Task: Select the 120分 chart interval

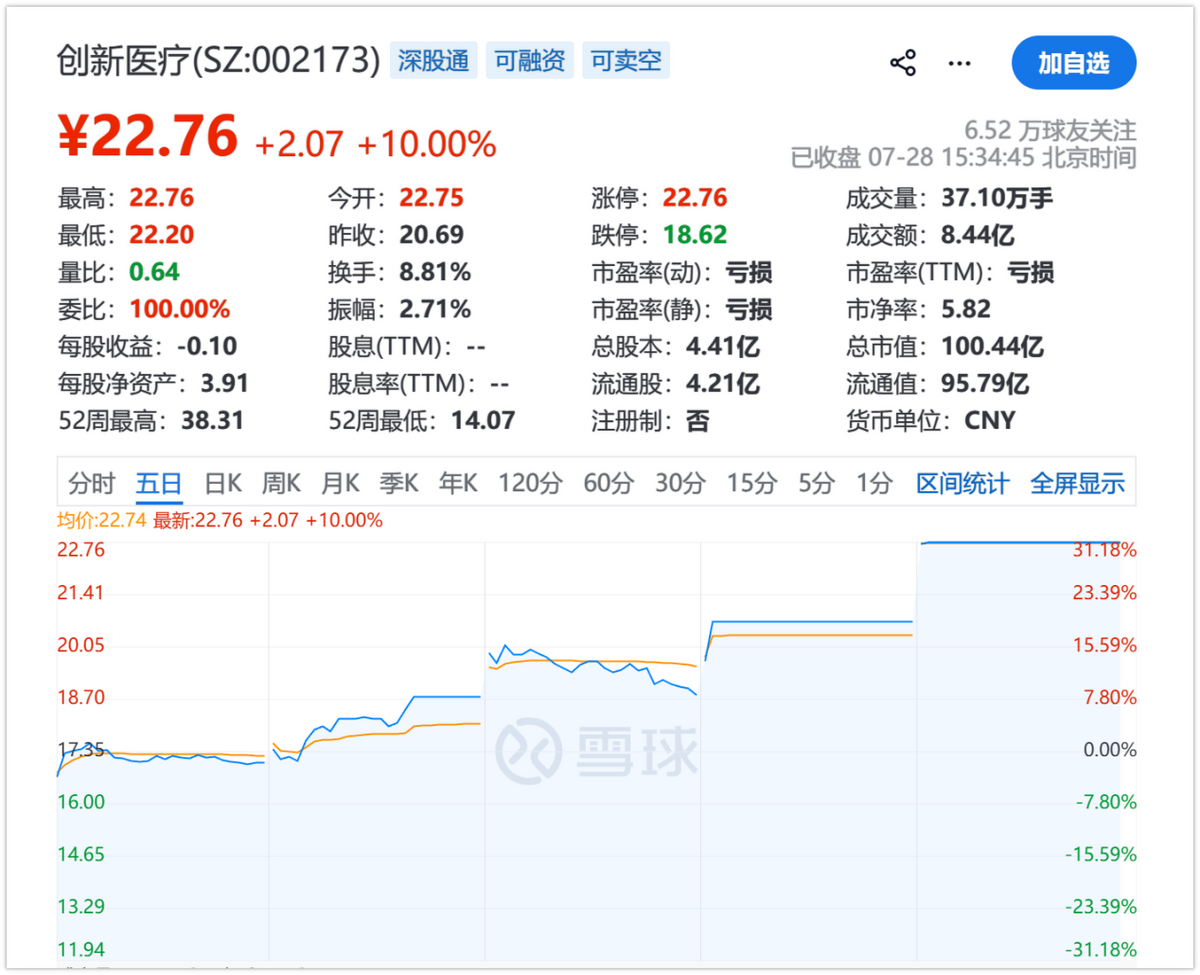Action: point(530,484)
